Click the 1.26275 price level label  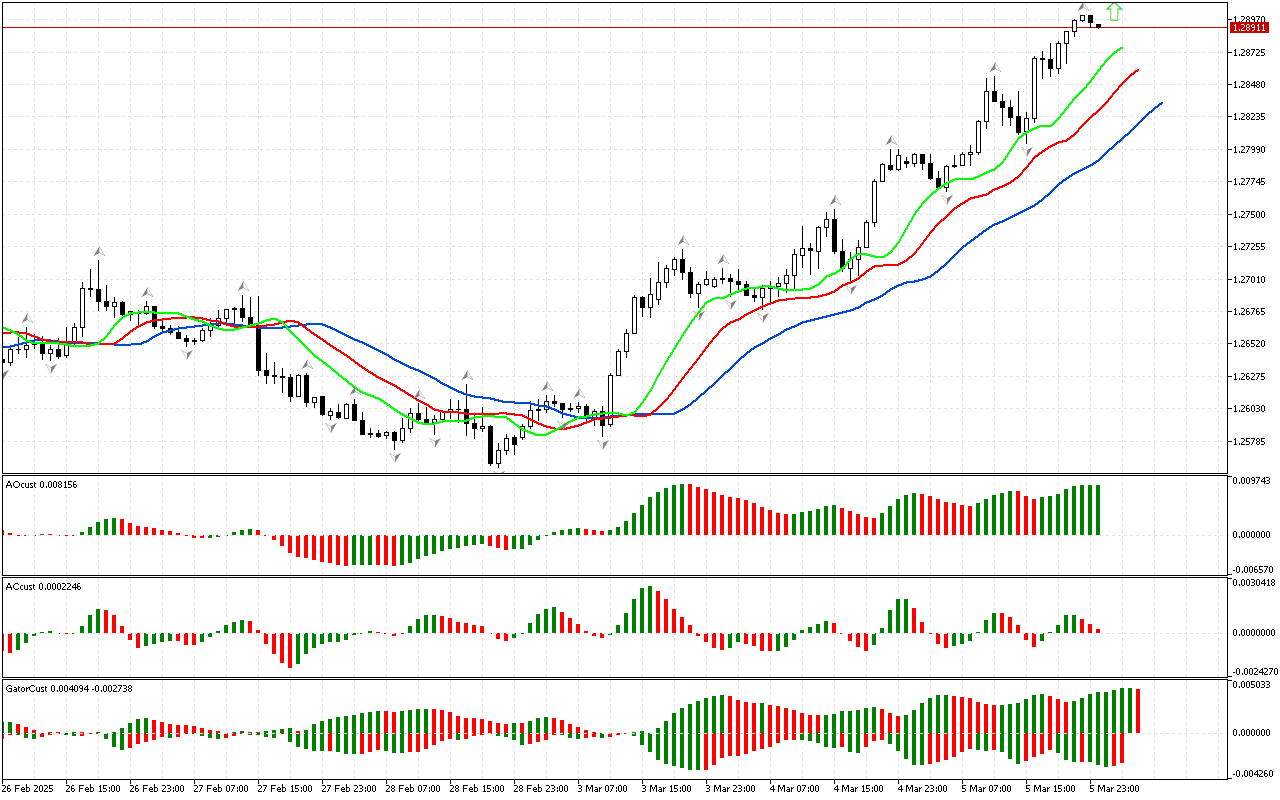pyautogui.click(x=1251, y=377)
